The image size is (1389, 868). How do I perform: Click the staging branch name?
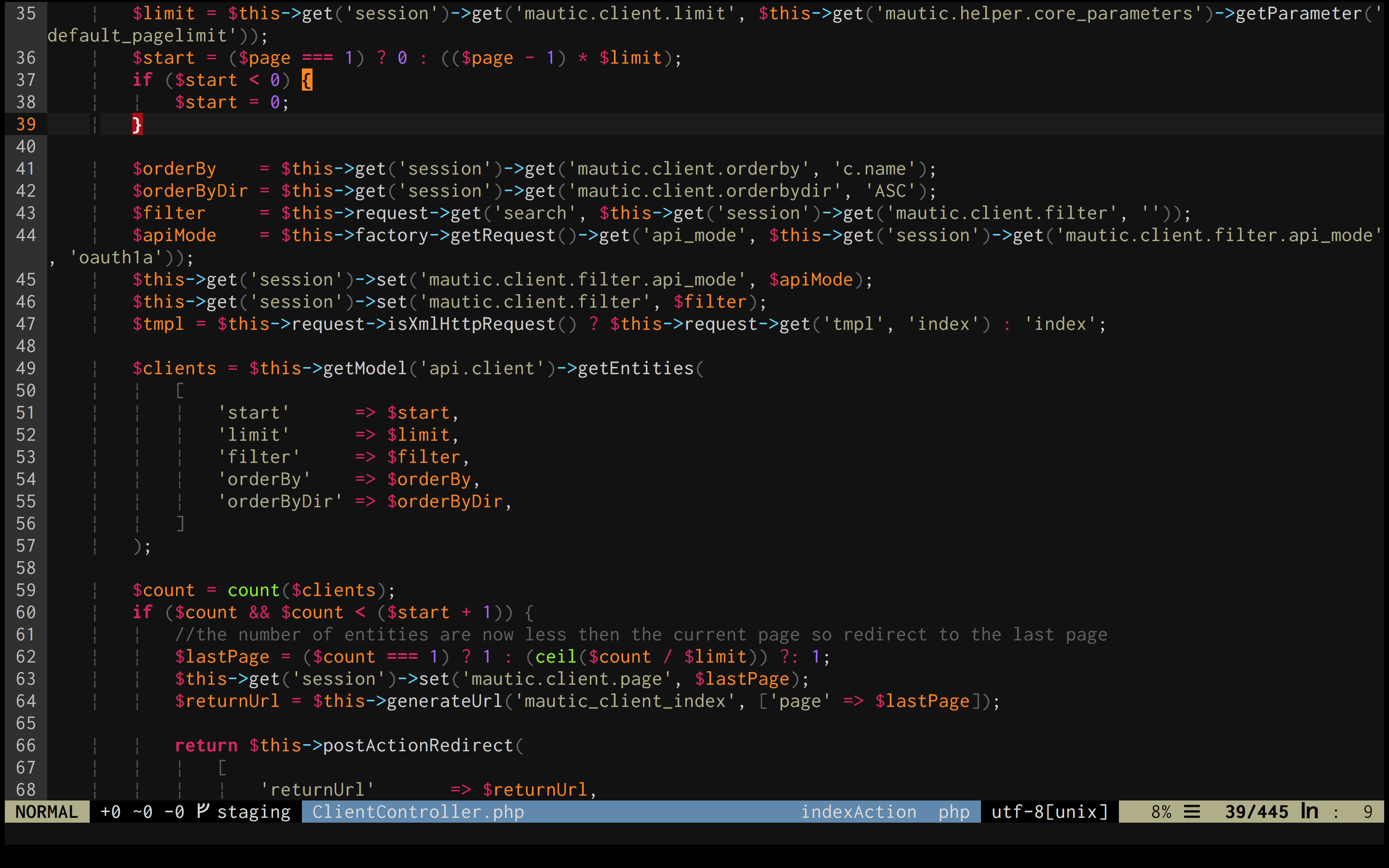tap(254, 812)
